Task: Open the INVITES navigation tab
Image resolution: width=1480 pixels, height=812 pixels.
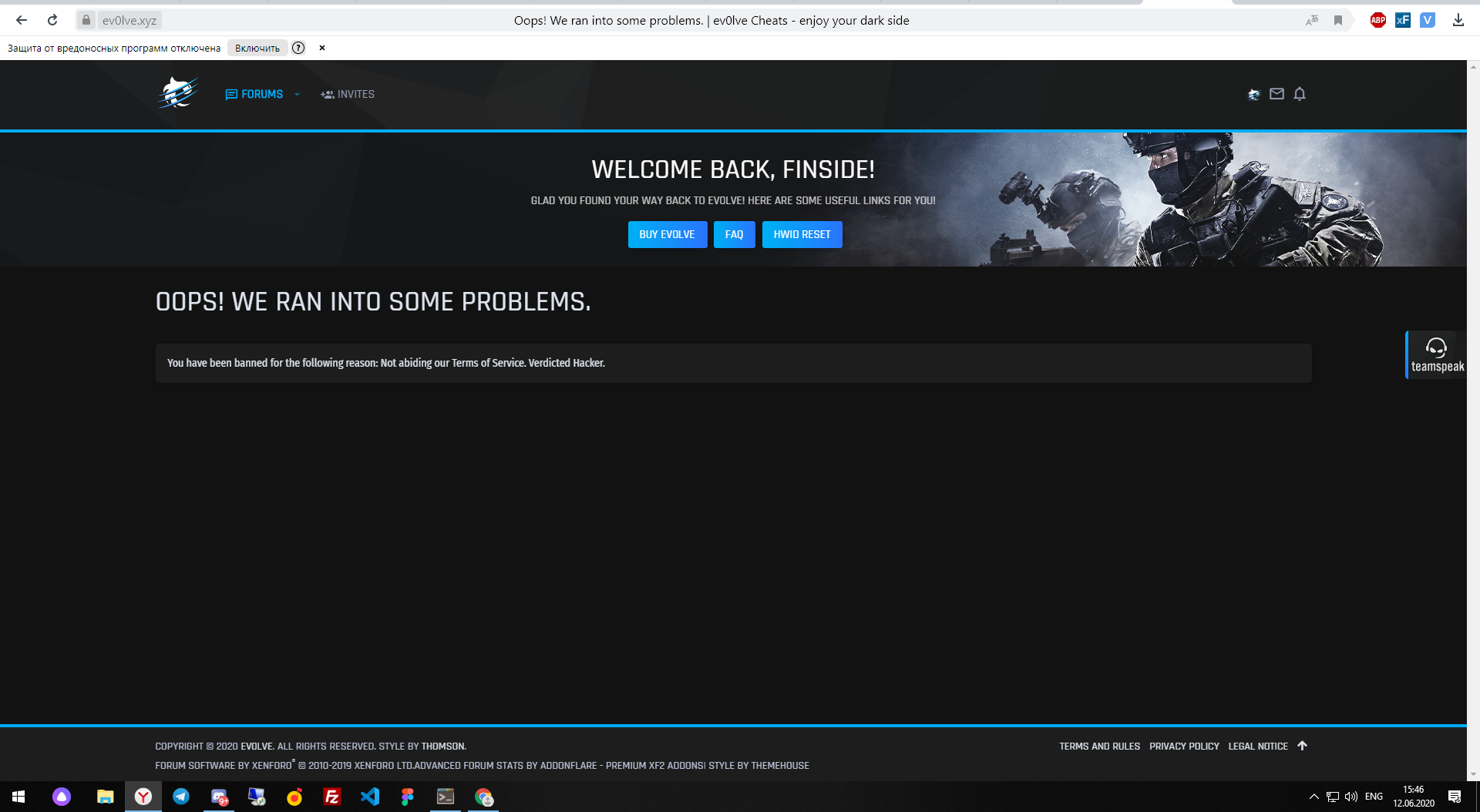Action: pyautogui.click(x=348, y=94)
